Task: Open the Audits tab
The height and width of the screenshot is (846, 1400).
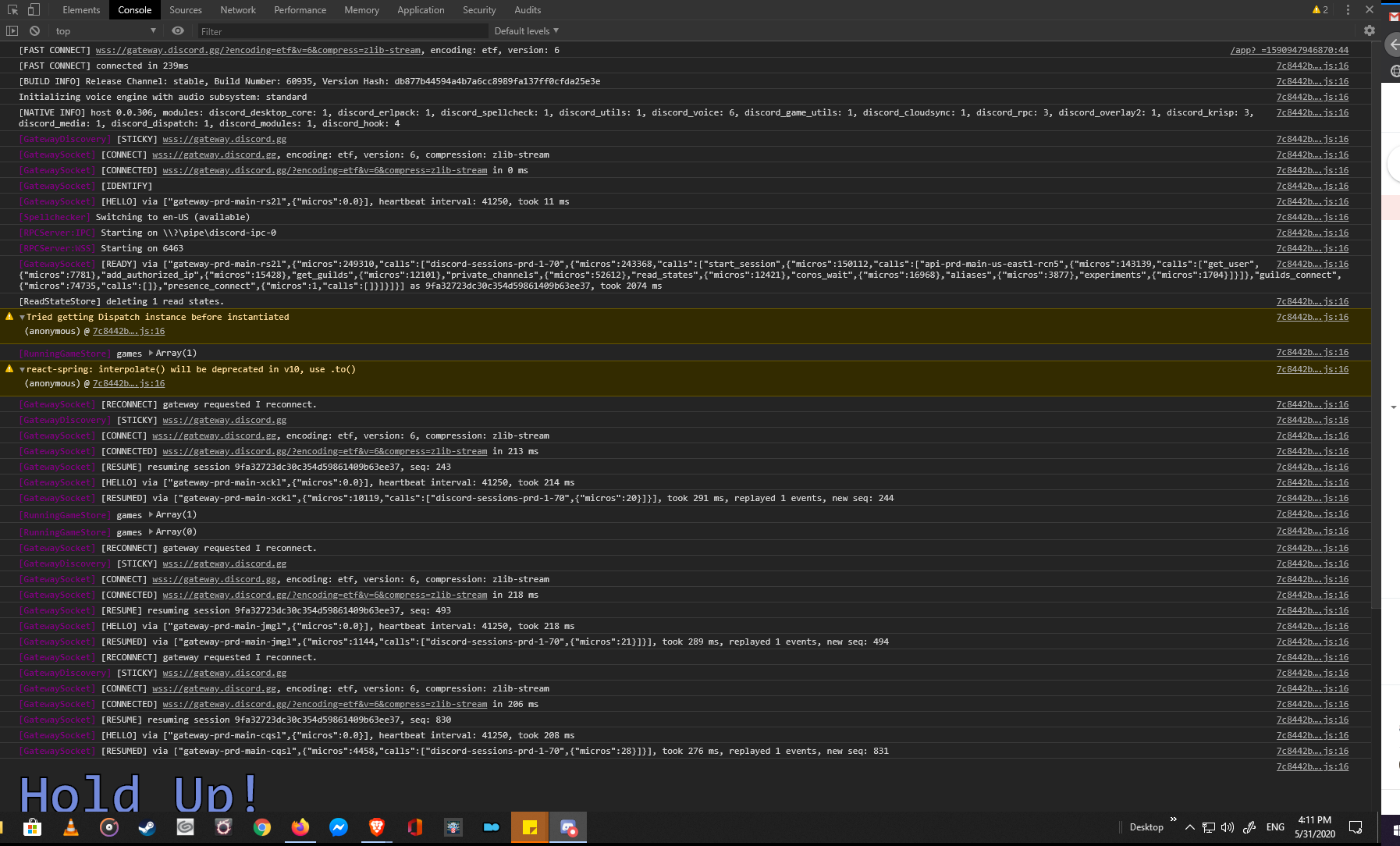Action: coord(528,10)
